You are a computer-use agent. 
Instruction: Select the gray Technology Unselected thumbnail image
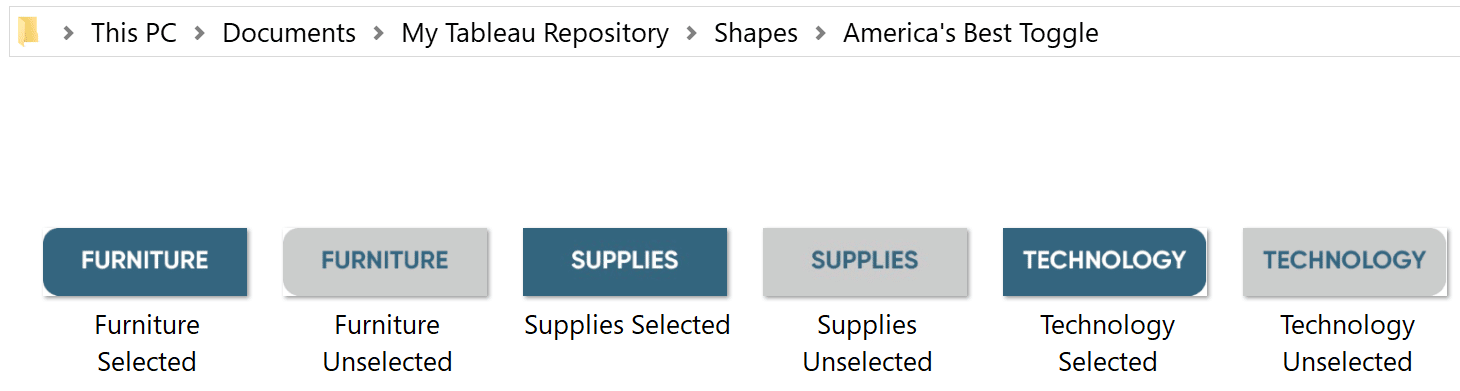[x=1345, y=262]
